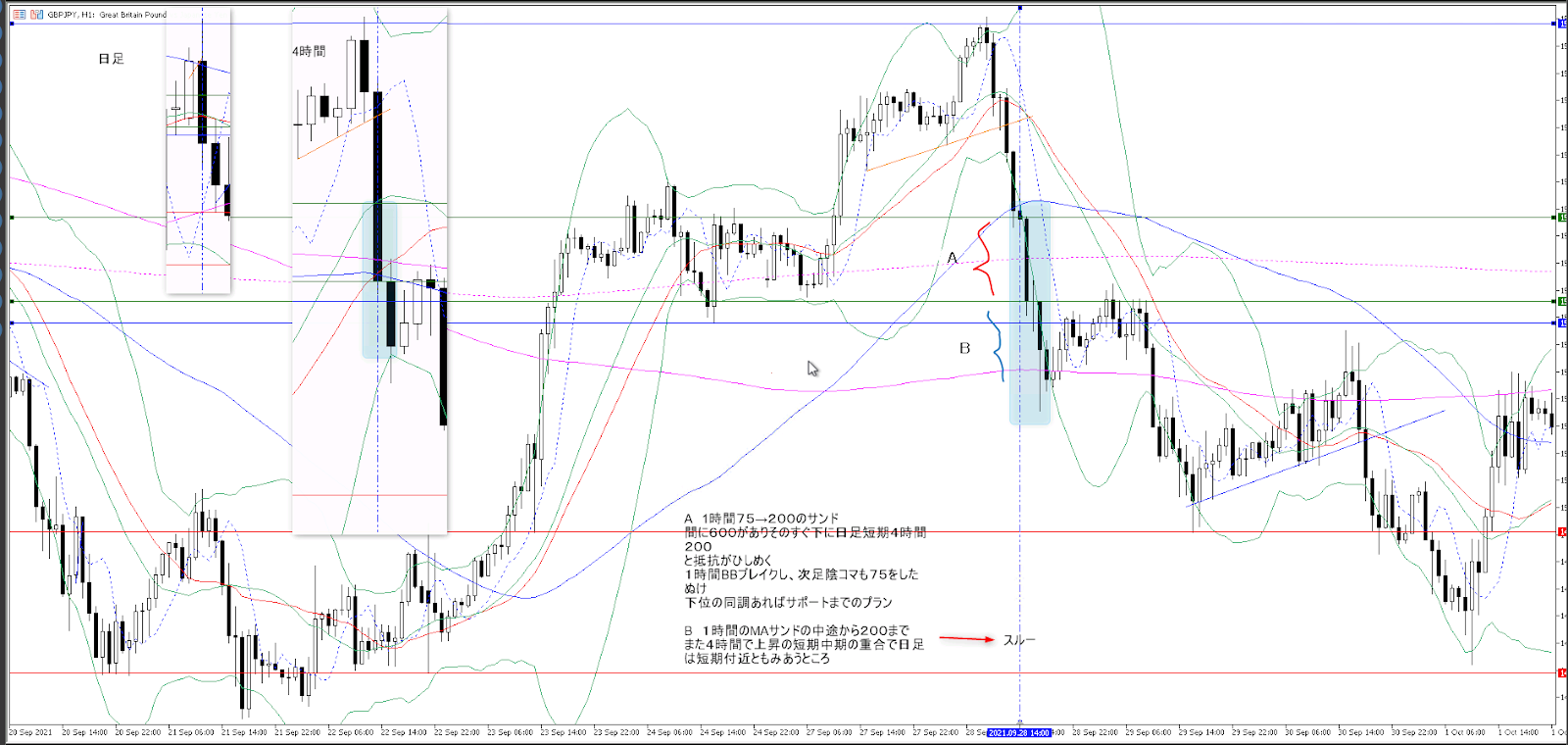Select the 4時間 label
This screenshot has height=745, width=1568.
pos(310,51)
